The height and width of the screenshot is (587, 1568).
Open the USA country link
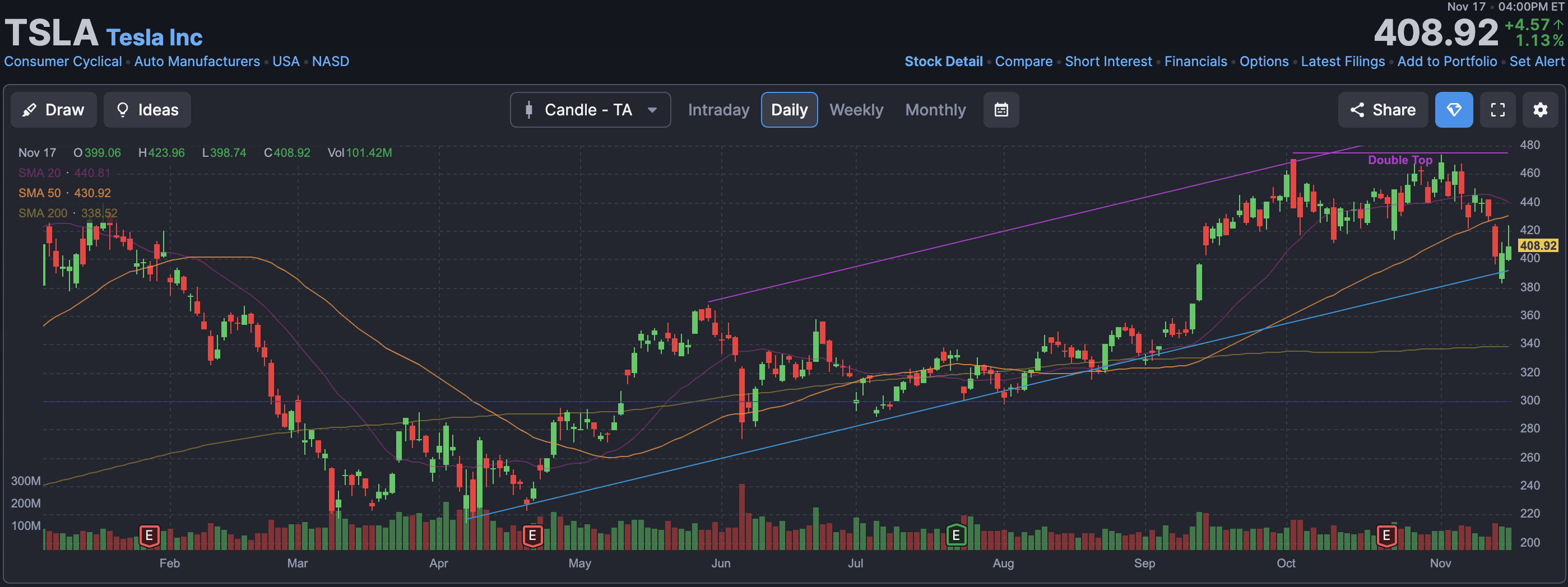(286, 62)
